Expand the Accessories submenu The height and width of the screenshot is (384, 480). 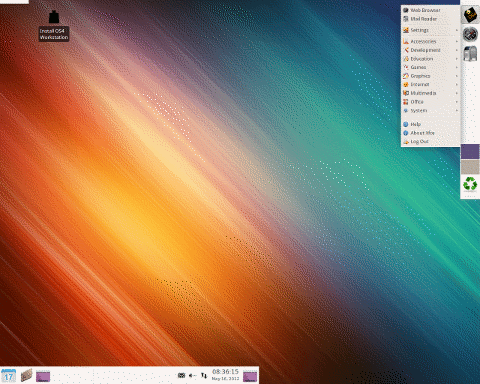click(431, 41)
